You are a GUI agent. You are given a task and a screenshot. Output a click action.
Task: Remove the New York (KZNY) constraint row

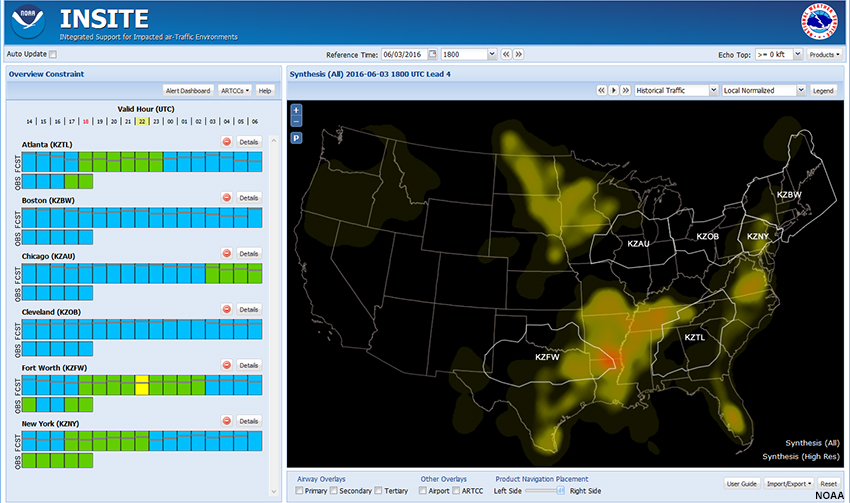[227, 421]
